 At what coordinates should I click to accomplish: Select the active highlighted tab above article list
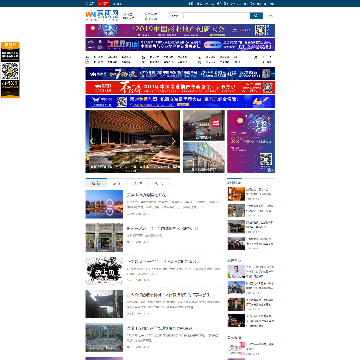click(96, 183)
